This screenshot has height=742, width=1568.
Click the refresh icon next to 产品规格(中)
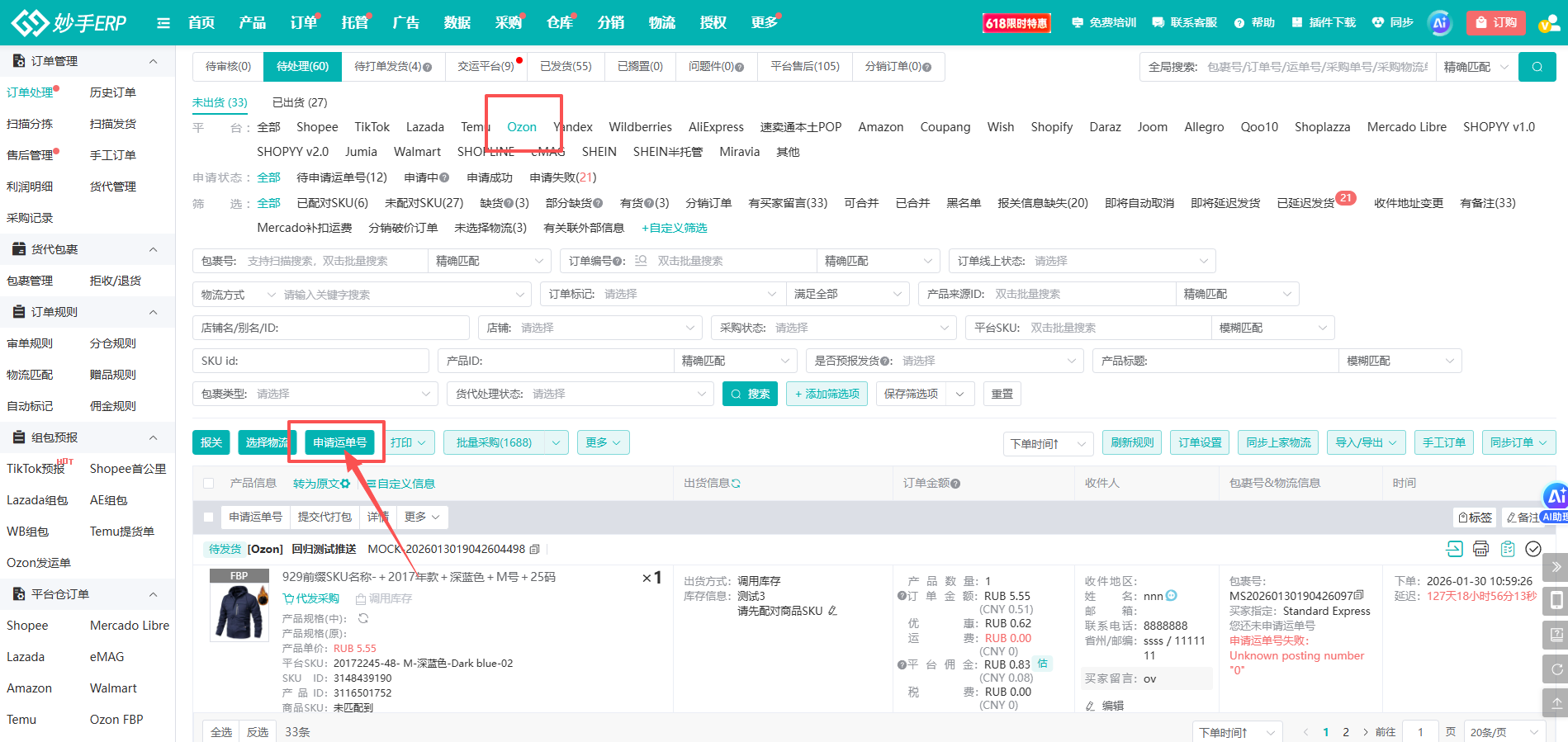[363, 618]
